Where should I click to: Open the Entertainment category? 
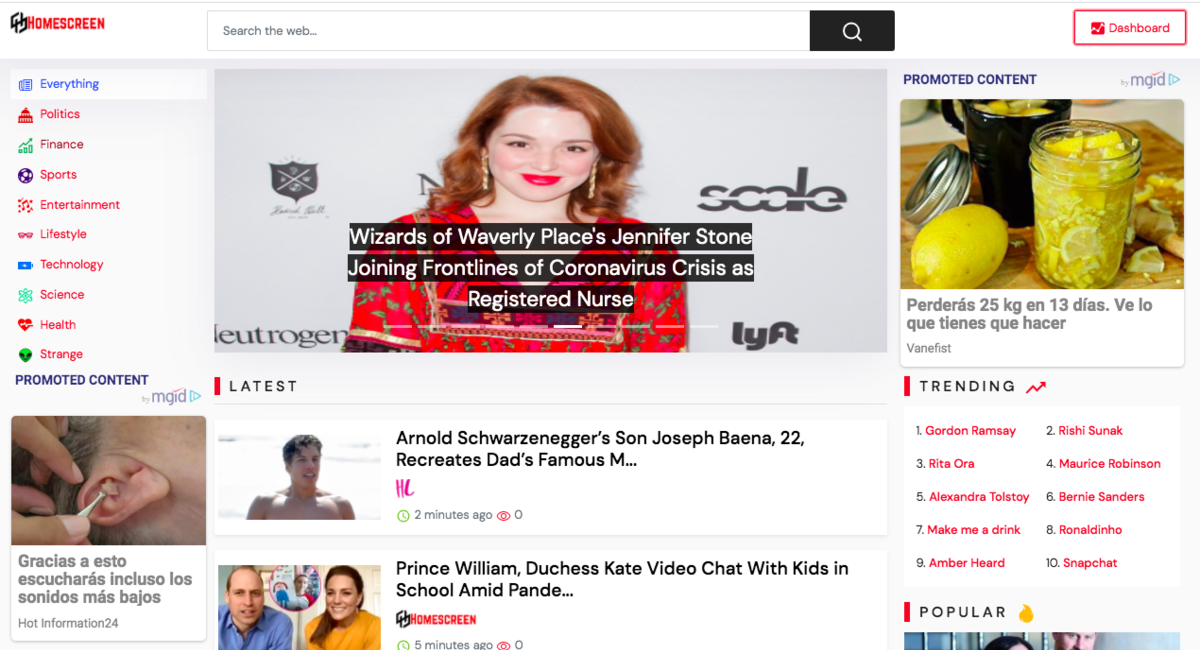click(x=79, y=205)
